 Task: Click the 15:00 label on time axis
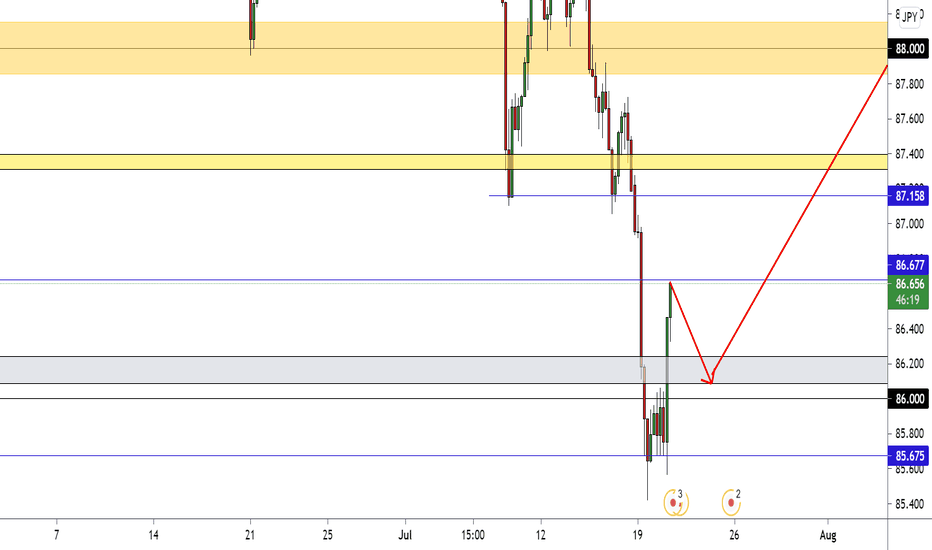[x=473, y=535]
